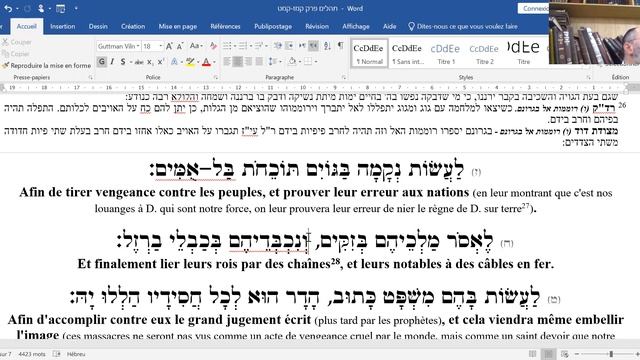Click the touch/mouse mode icon
The height and width of the screenshot is (360, 640).
click(41, 8)
